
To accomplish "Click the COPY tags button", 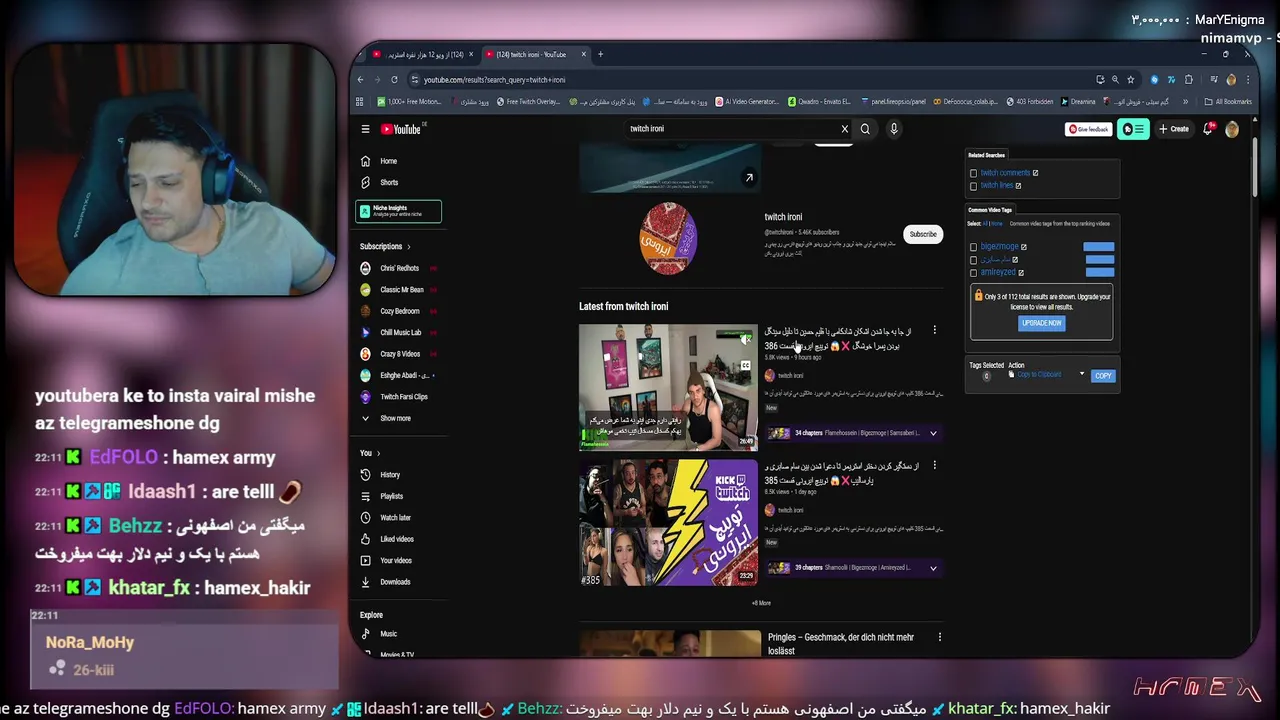I will pyautogui.click(x=1103, y=376).
